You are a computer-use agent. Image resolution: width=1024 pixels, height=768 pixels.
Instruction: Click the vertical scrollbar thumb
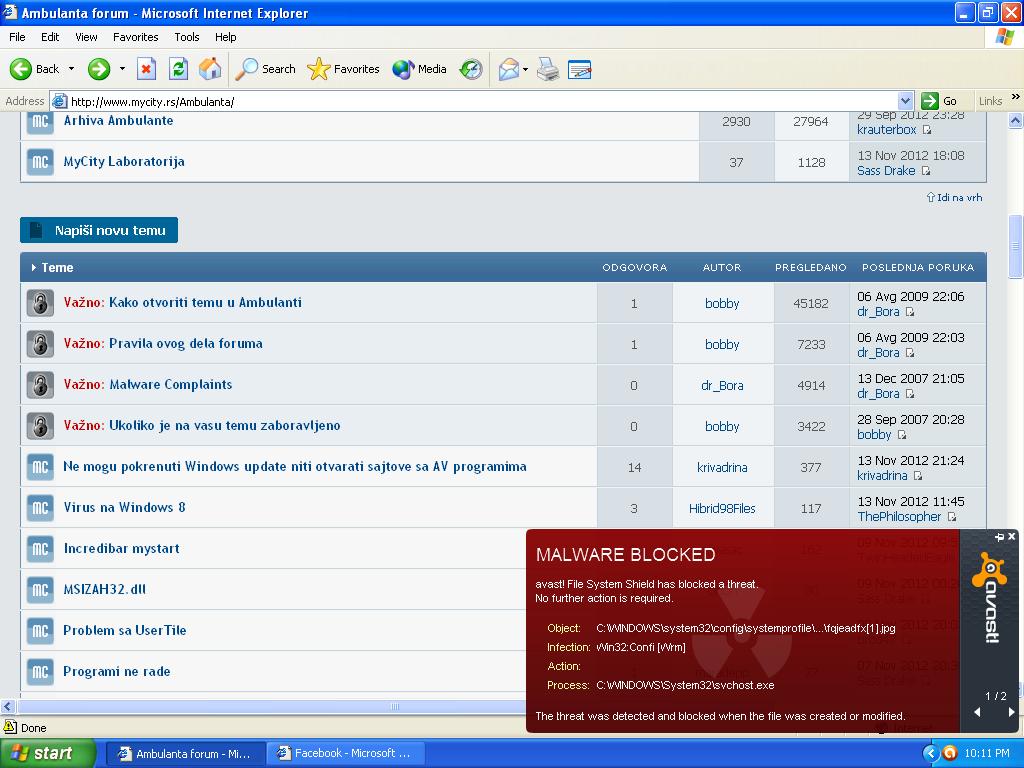[1016, 246]
